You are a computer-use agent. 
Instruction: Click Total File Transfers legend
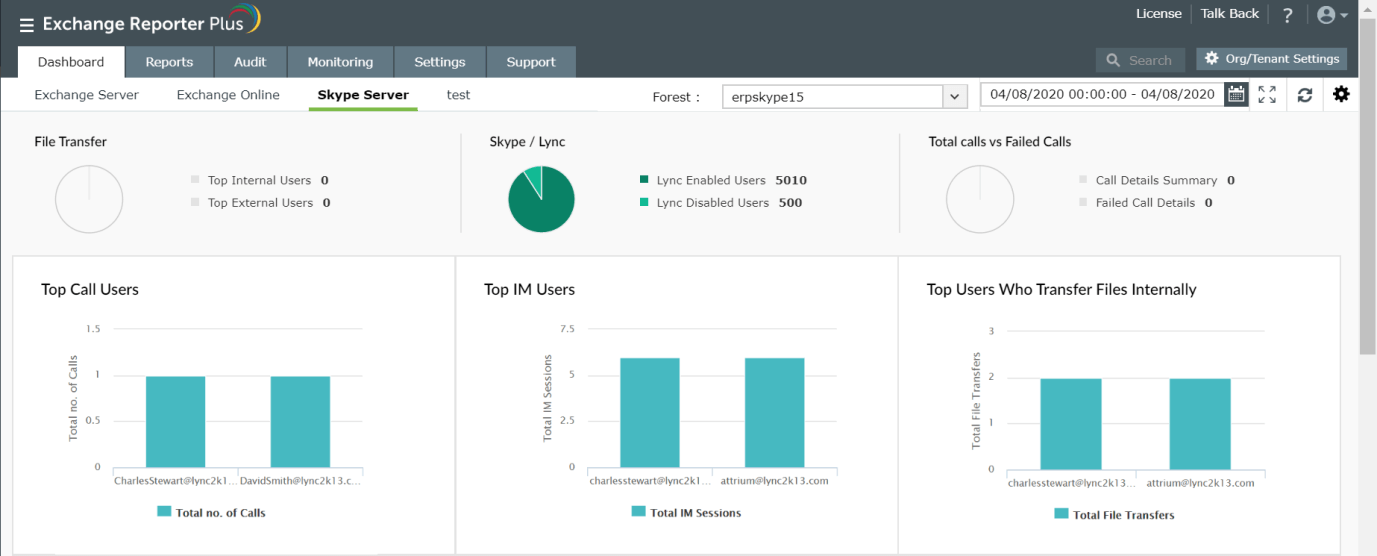[x=1115, y=515]
